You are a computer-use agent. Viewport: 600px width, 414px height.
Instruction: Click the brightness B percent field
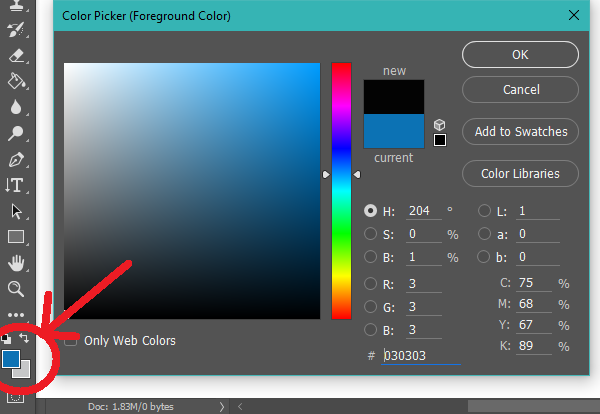[424, 257]
